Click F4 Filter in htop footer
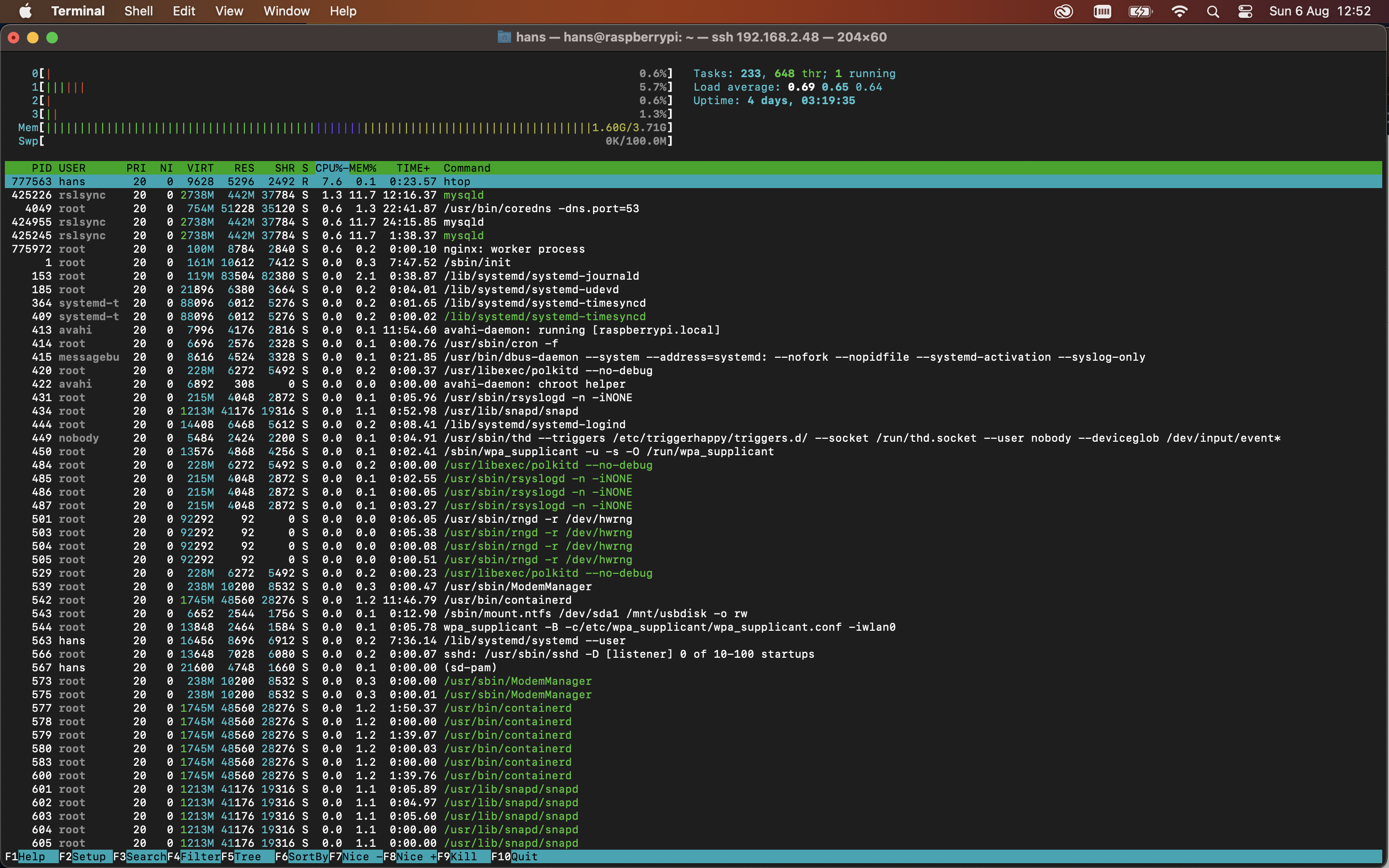1389x868 pixels. pyautogui.click(x=194, y=856)
